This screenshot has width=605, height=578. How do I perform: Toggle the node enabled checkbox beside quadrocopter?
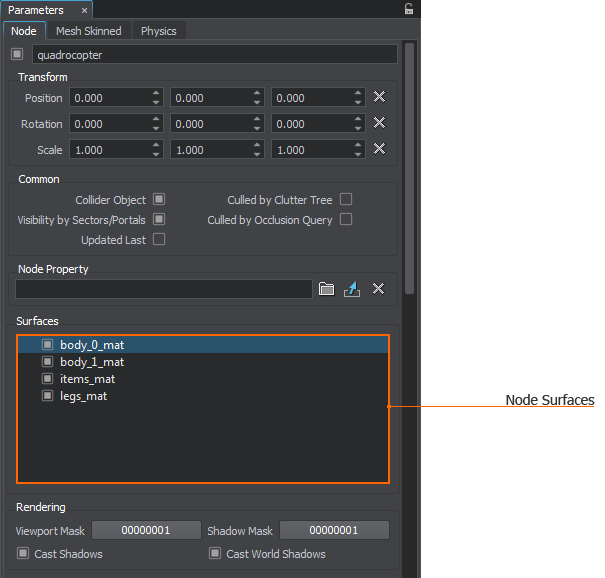tap(17, 54)
